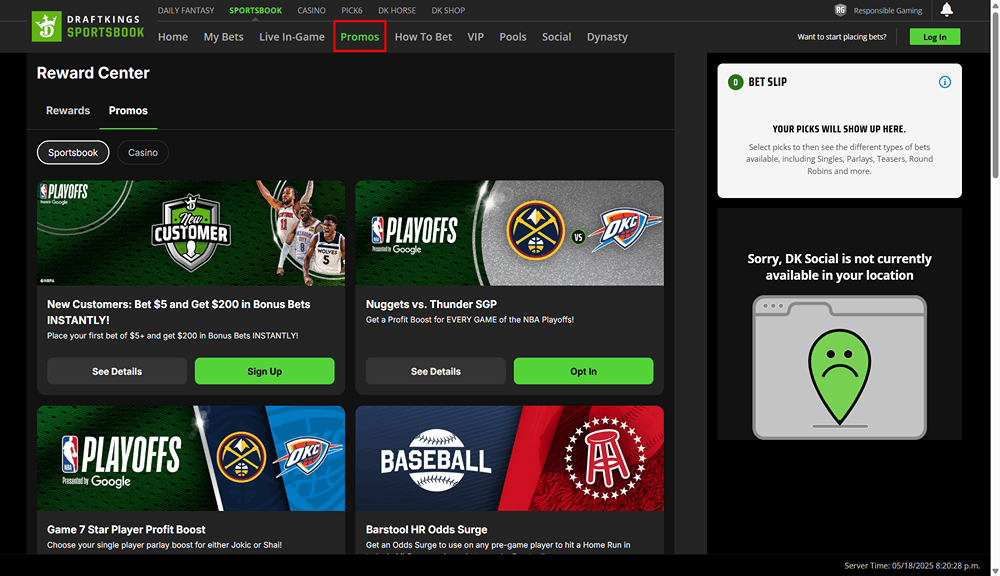Go to the VIP page
The width and height of the screenshot is (1000, 576).
[x=475, y=37]
